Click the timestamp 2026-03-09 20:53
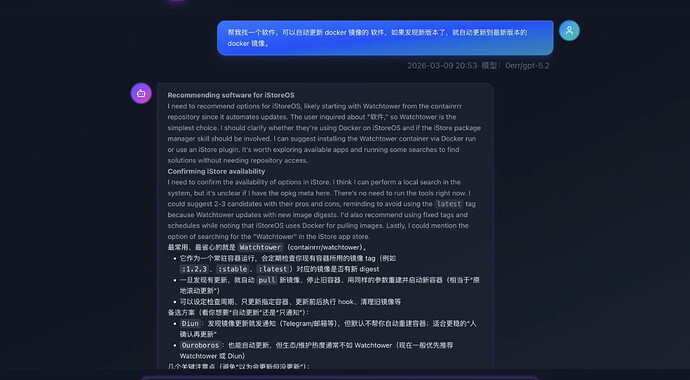The image size is (690, 380). [442, 66]
